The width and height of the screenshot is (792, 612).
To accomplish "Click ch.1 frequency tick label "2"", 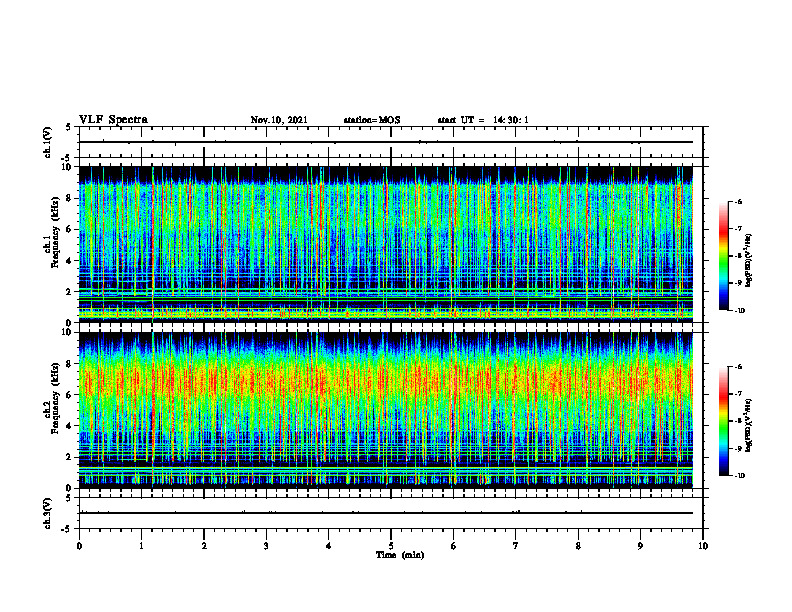I will (70, 292).
